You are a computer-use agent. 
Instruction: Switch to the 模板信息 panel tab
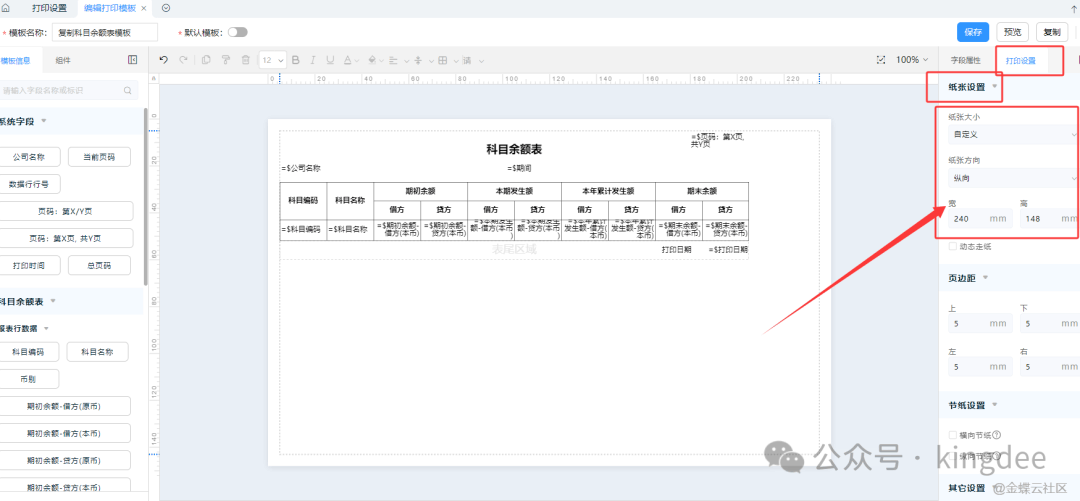click(15, 61)
